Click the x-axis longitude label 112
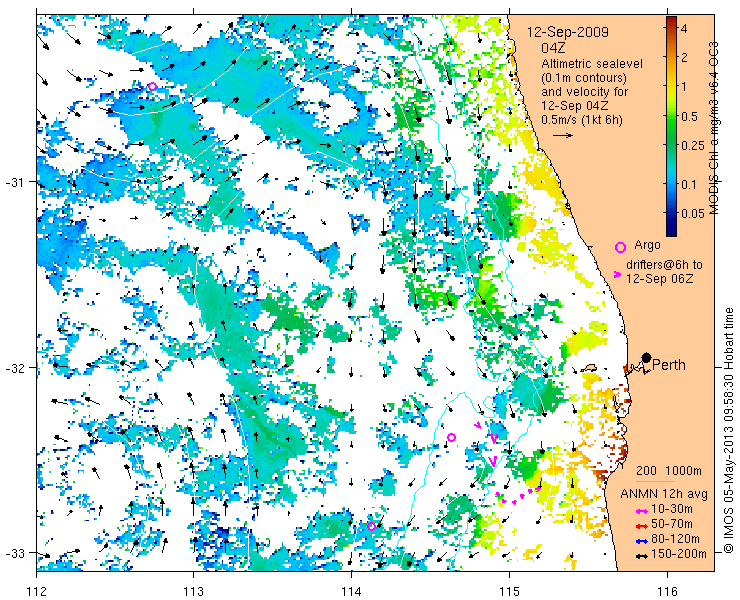Viewport: 740px width, 600px height. point(36,591)
